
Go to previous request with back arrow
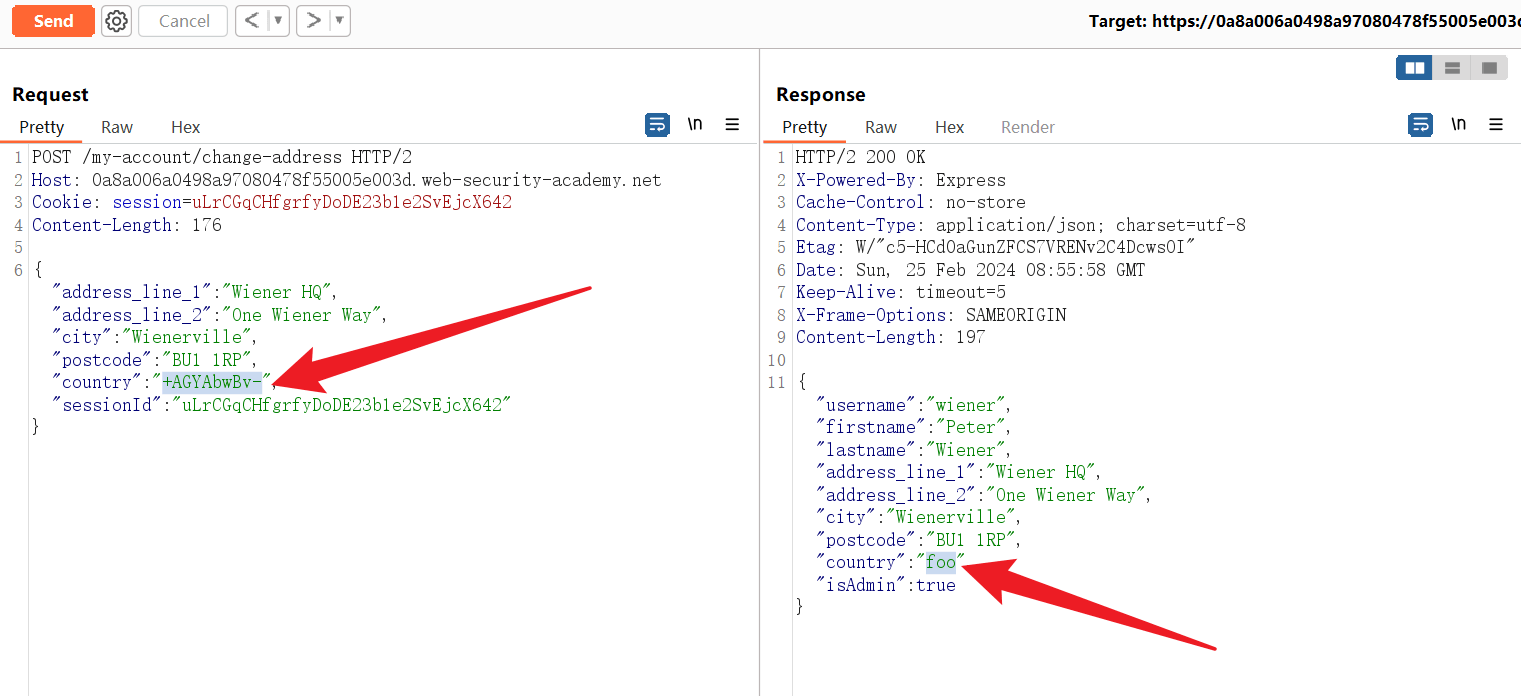252,21
